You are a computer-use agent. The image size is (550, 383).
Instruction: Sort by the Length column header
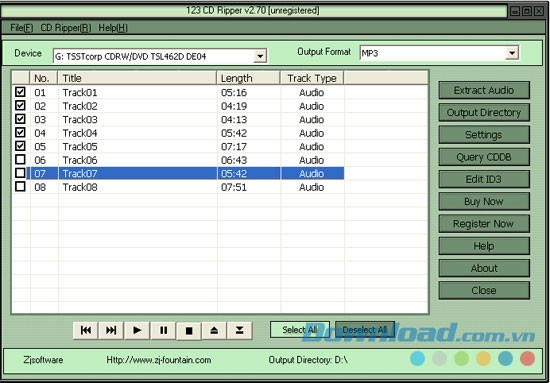click(249, 78)
